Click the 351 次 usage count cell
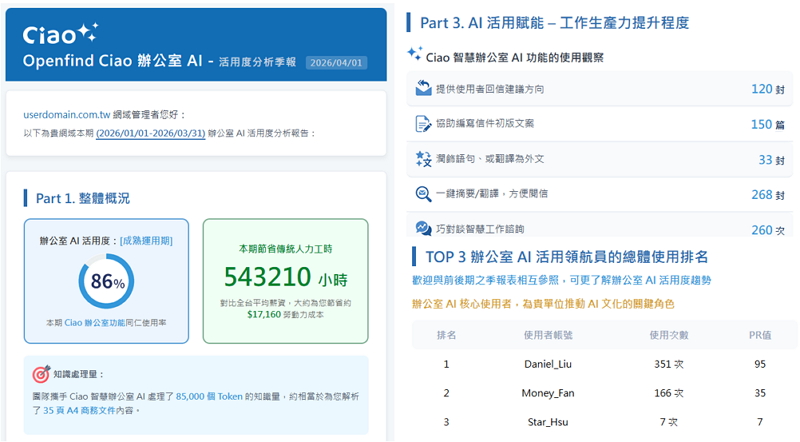 click(669, 364)
